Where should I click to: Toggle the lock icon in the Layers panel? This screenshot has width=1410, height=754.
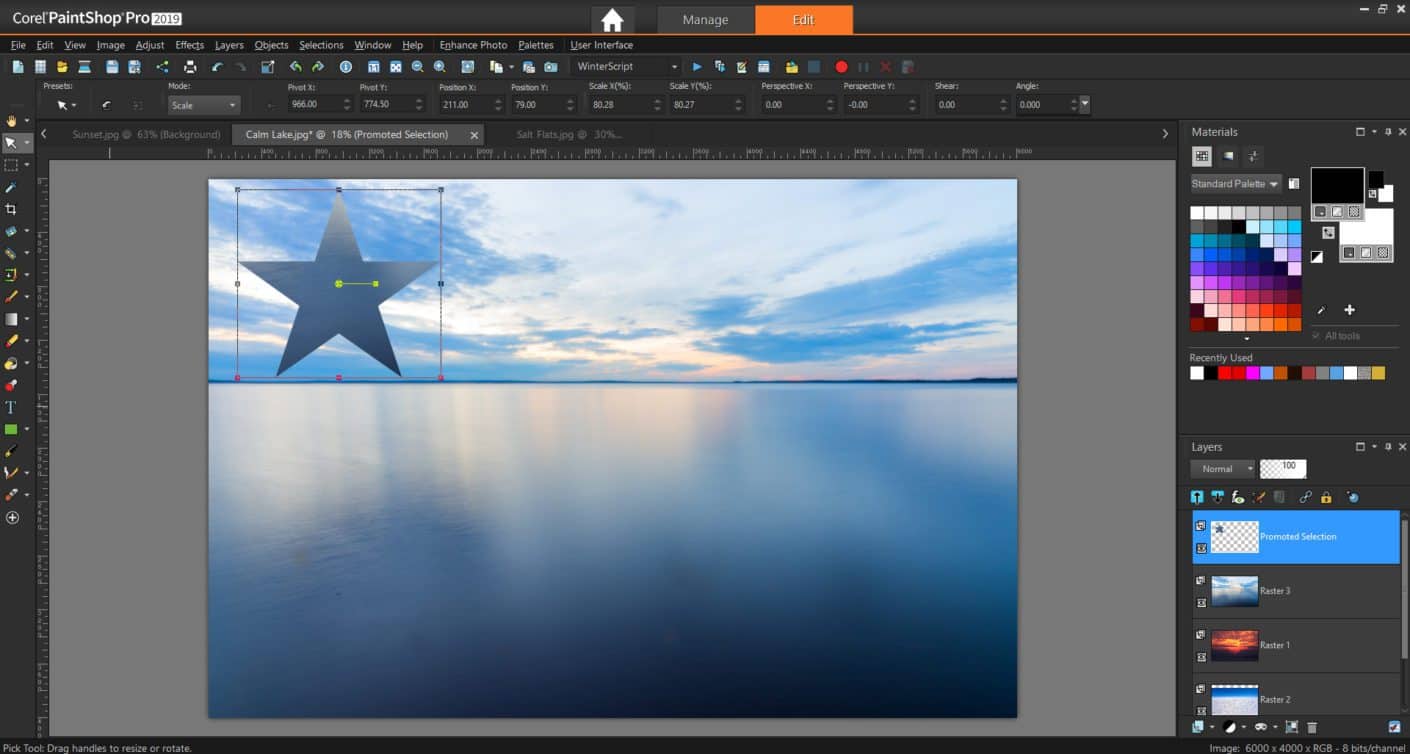[1325, 497]
